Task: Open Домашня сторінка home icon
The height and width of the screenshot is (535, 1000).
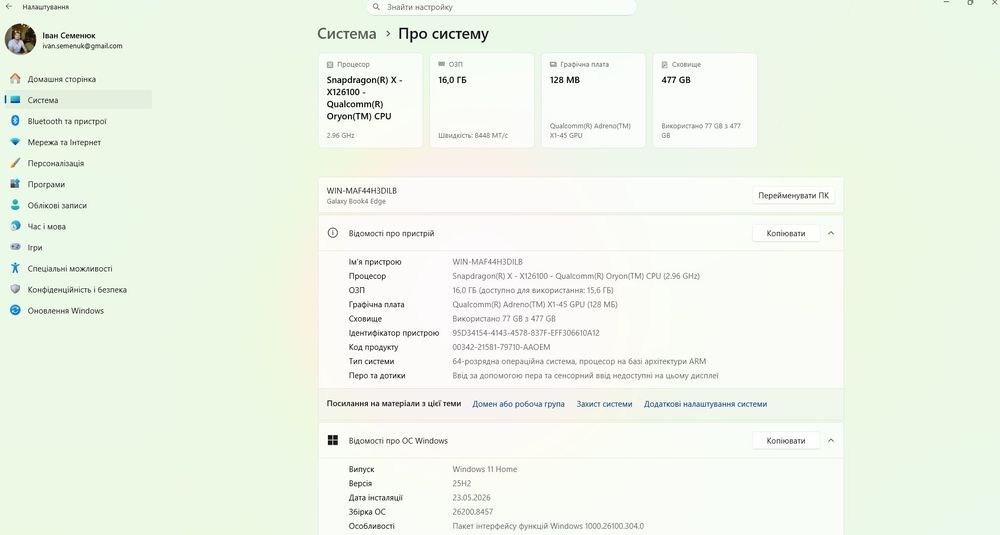Action: [x=15, y=79]
